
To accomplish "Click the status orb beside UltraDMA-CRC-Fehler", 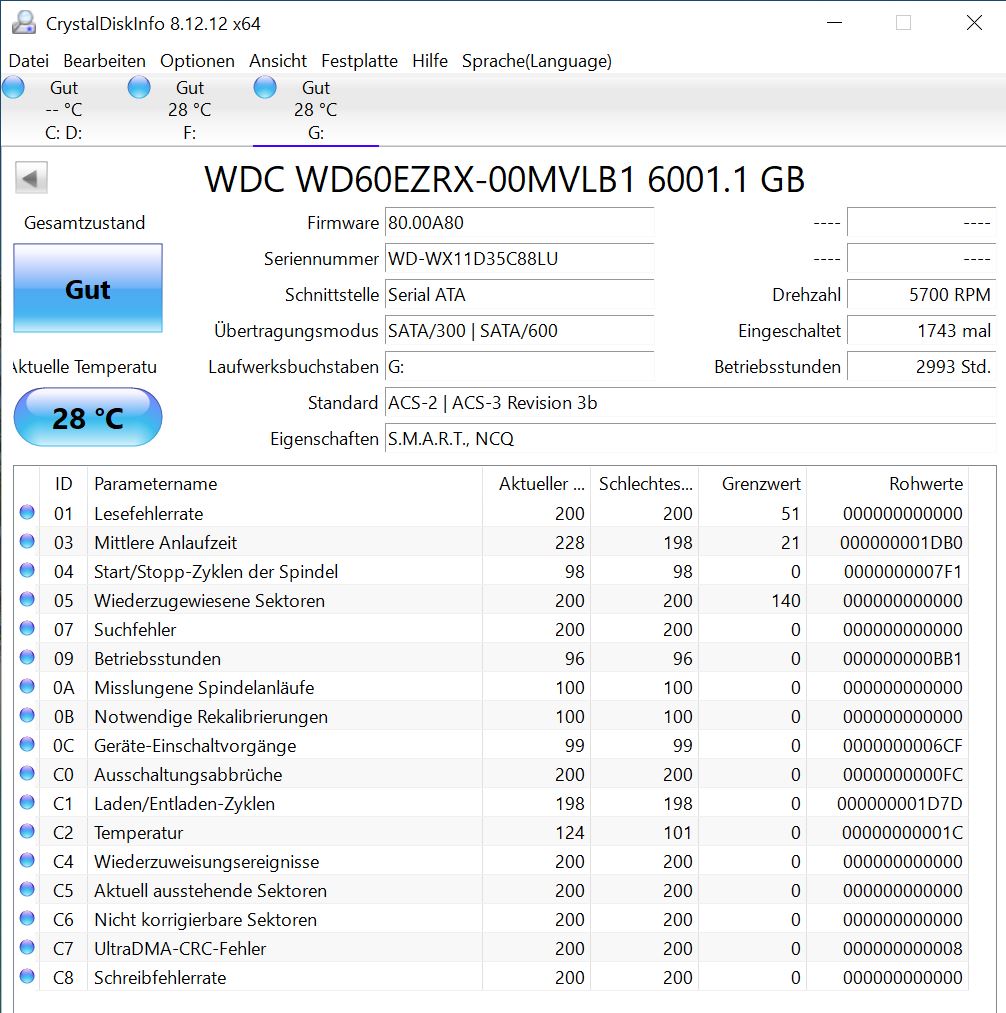I will pyautogui.click(x=27, y=949).
